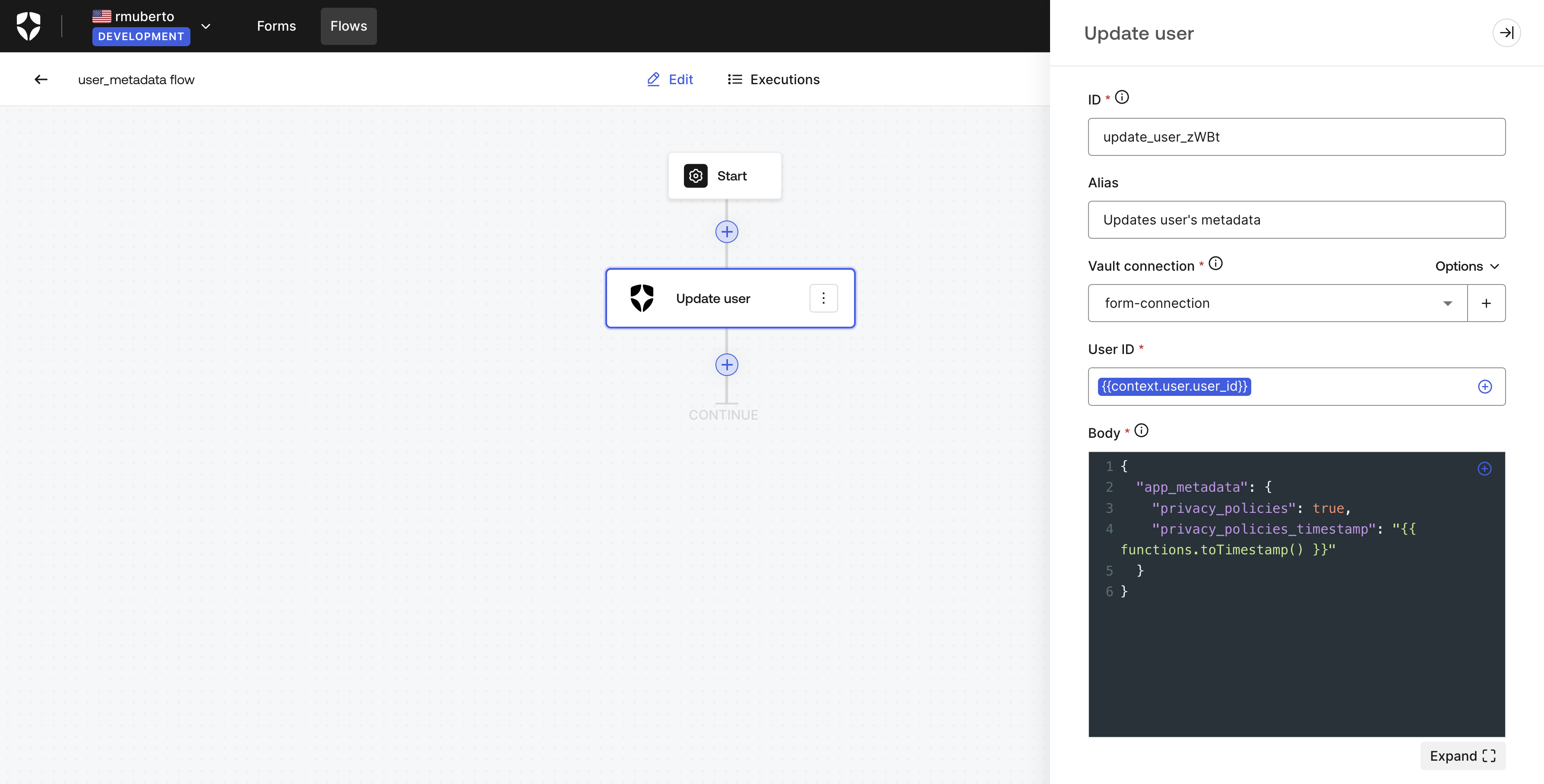This screenshot has width=1544, height=784.
Task: Switch to the Edit view
Action: pyautogui.click(x=670, y=79)
